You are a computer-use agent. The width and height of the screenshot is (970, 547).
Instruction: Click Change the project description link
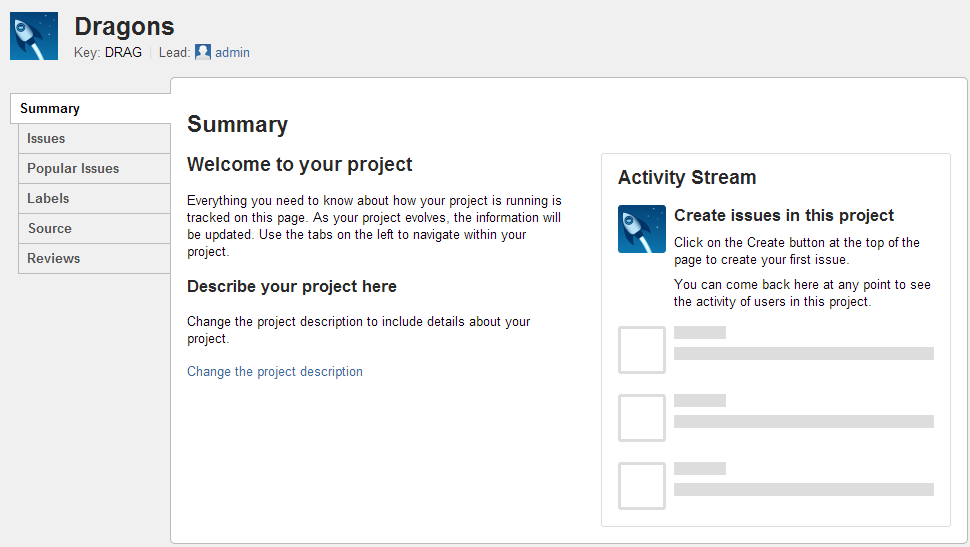click(275, 371)
